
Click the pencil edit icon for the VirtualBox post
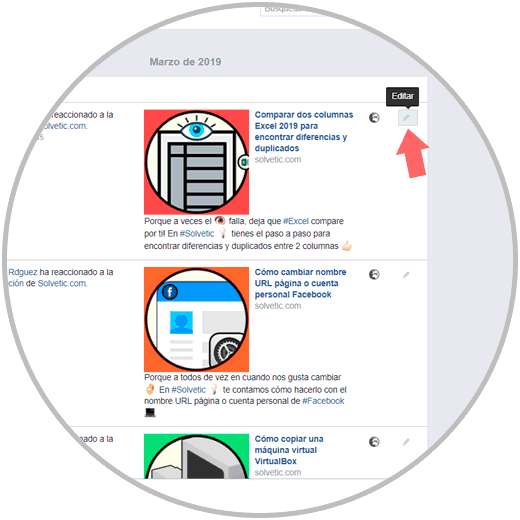coord(406,442)
